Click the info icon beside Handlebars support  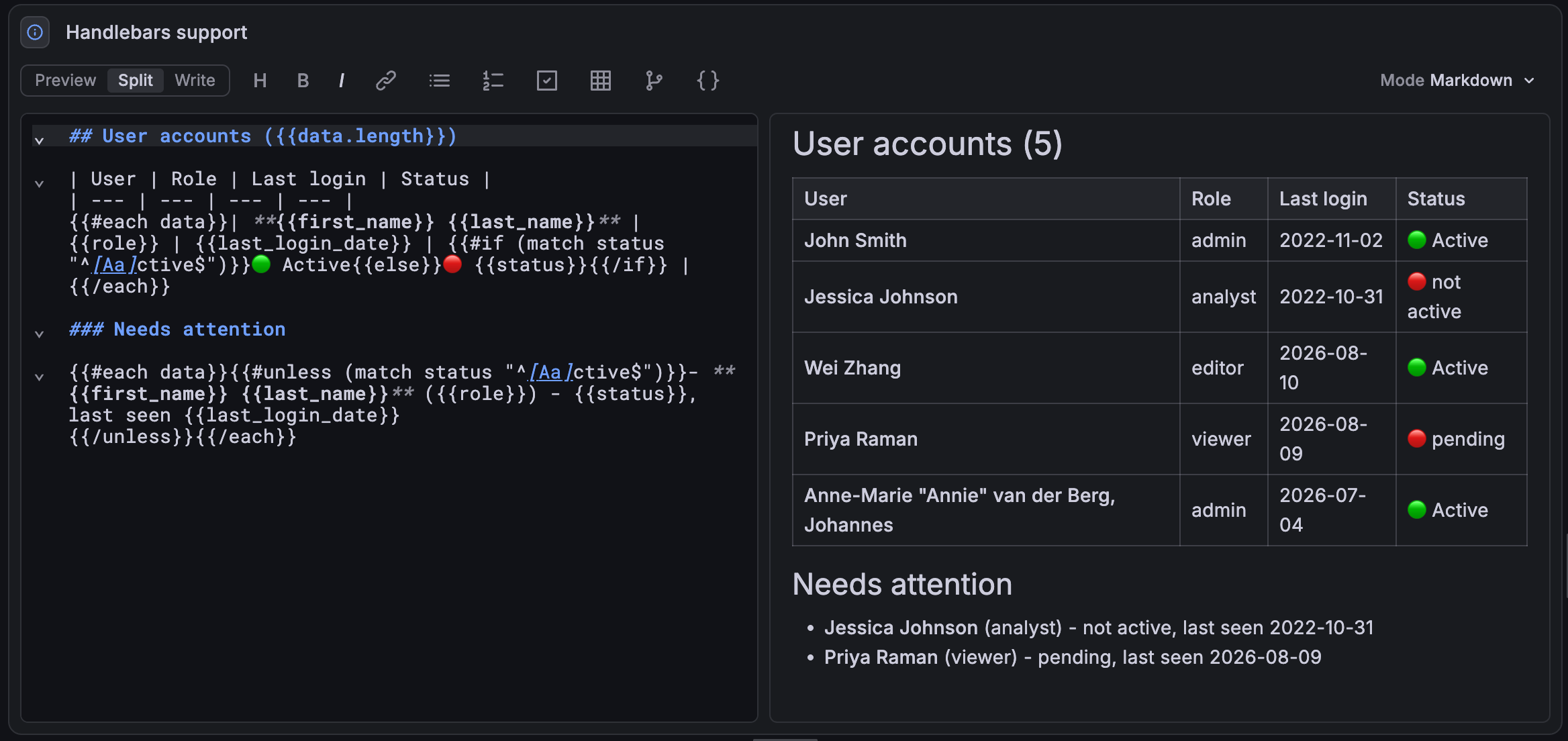[x=35, y=32]
